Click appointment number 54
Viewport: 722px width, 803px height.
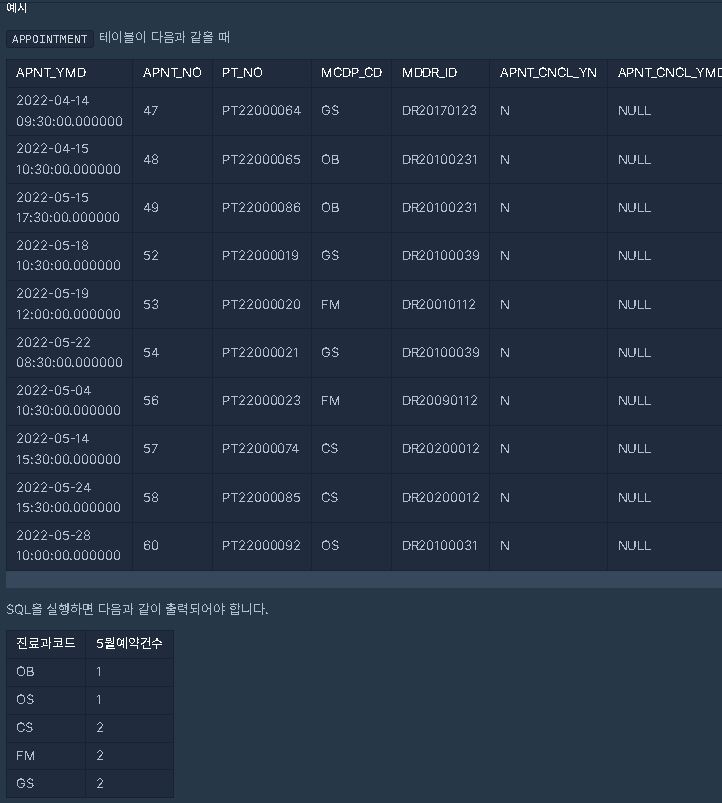click(151, 352)
